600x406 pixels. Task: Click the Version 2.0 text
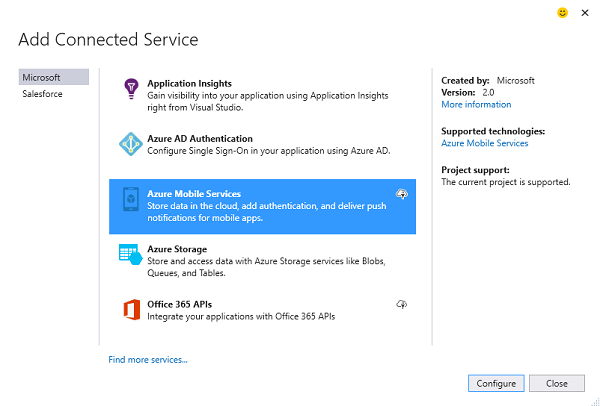468,93
